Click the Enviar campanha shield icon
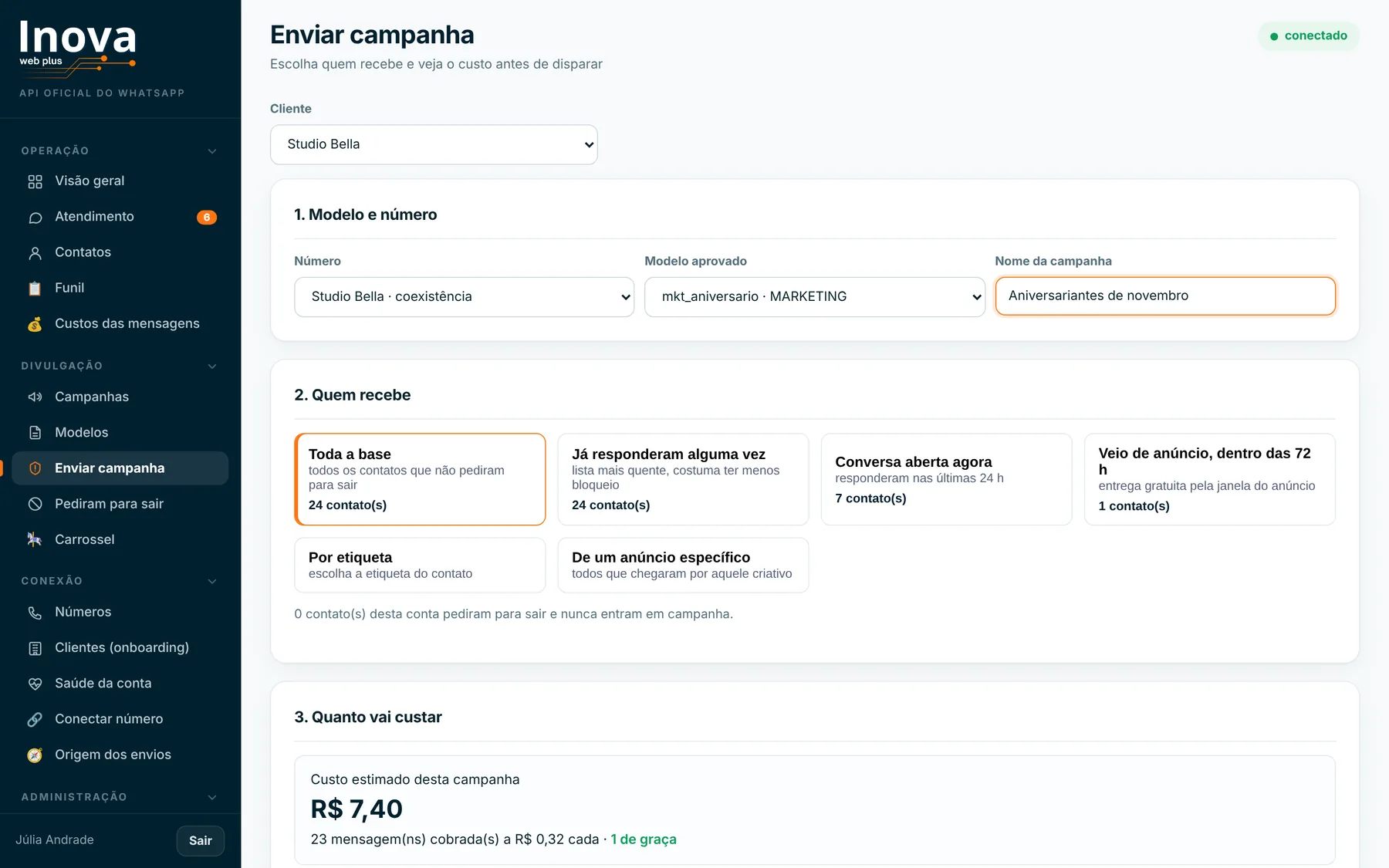 coord(35,468)
